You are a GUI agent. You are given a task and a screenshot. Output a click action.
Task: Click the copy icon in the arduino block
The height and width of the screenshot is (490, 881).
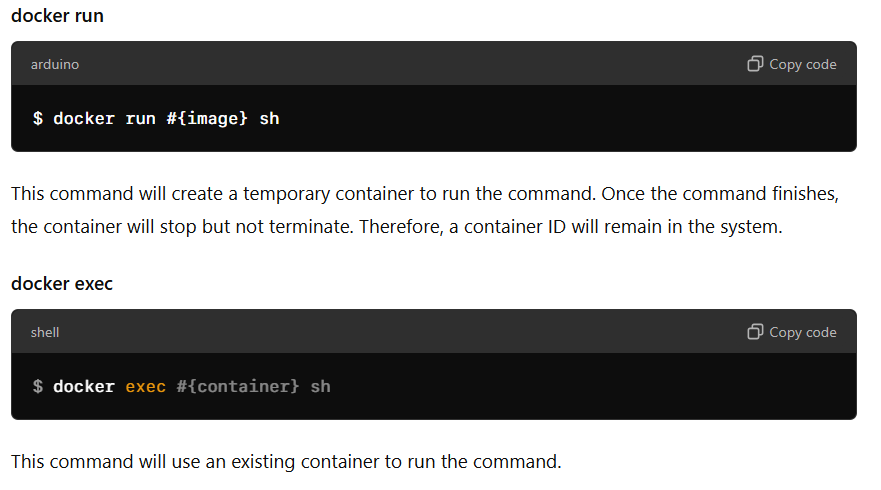click(x=755, y=64)
